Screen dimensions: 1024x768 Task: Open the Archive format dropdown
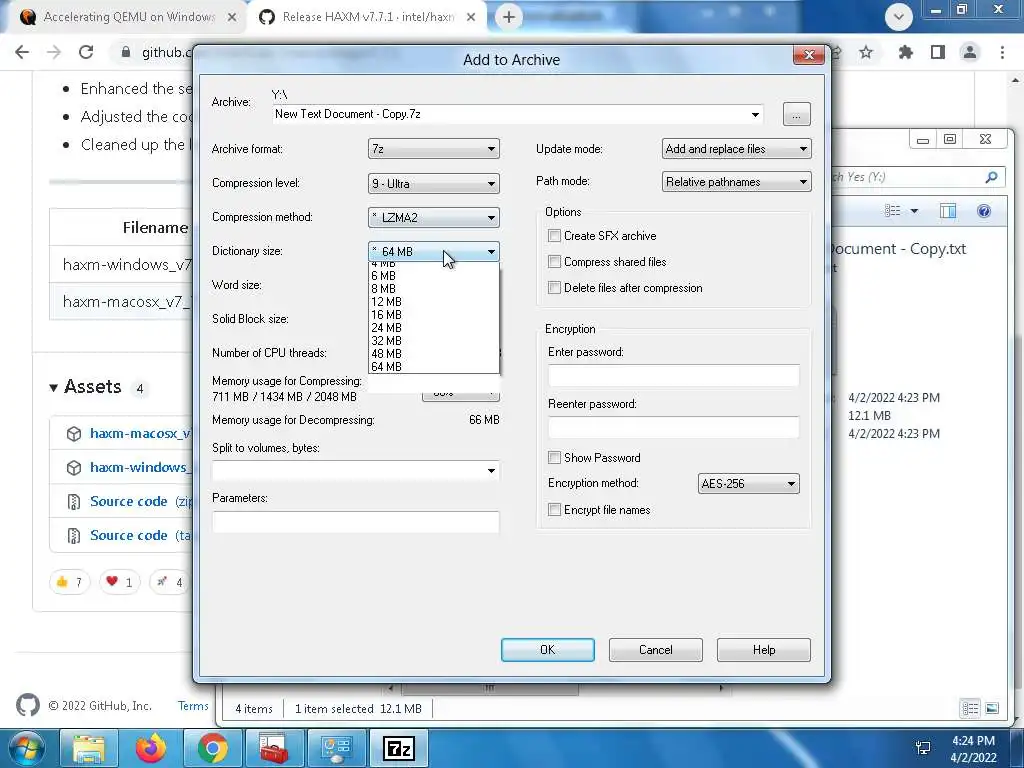pyautogui.click(x=434, y=149)
